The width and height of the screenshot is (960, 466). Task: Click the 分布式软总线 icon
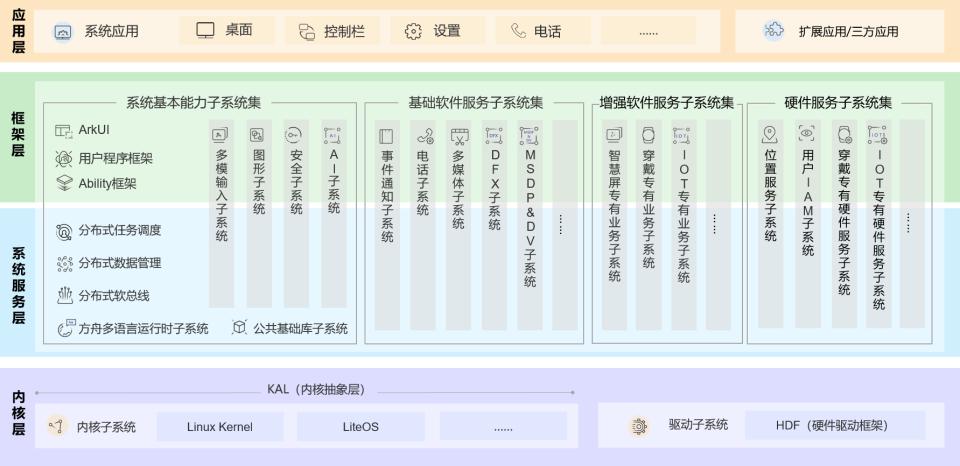[x=64, y=295]
